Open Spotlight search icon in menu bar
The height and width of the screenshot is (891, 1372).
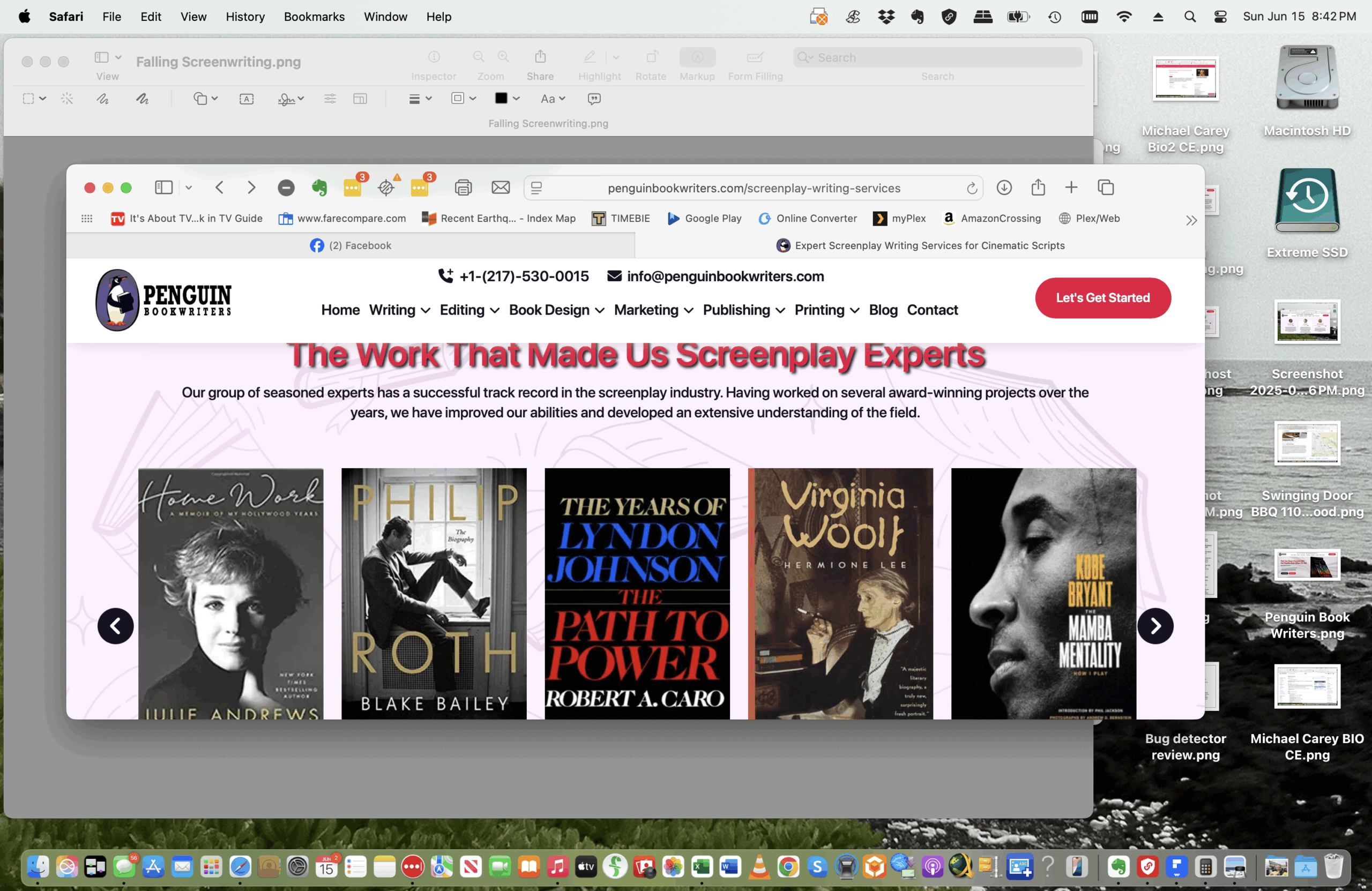click(x=1190, y=17)
